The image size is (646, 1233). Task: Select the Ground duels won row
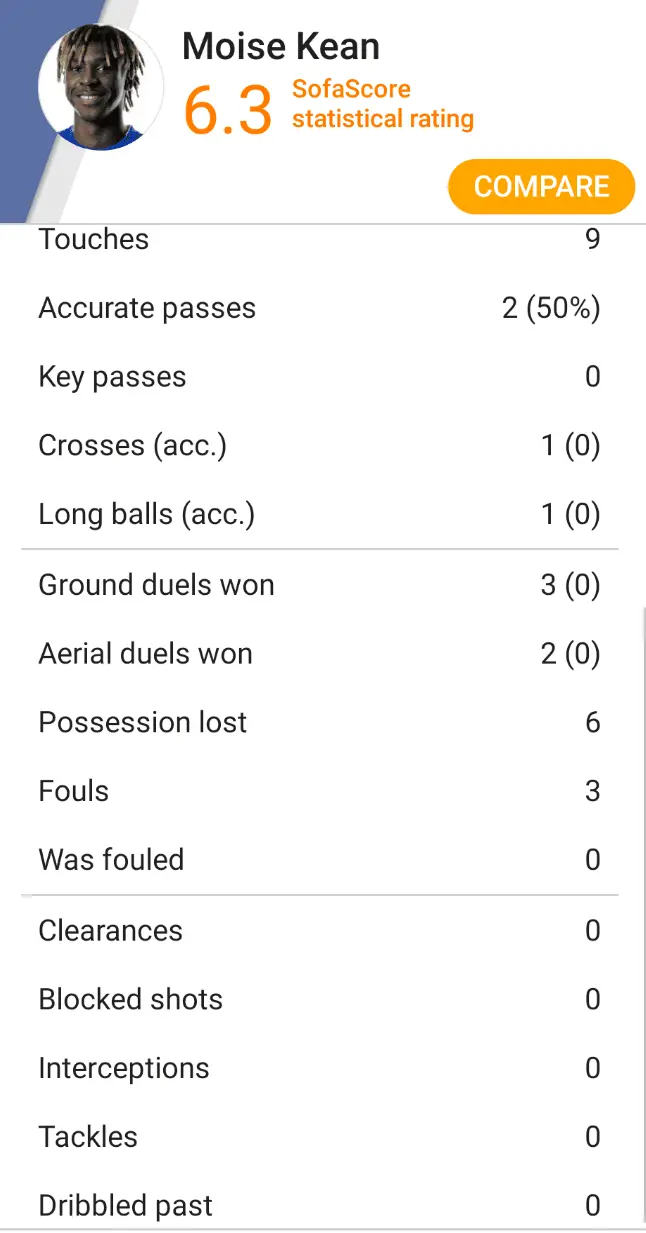[320, 585]
